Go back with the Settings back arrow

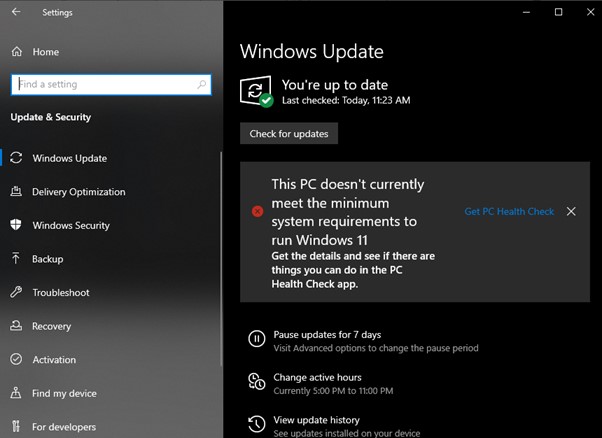[x=16, y=12]
